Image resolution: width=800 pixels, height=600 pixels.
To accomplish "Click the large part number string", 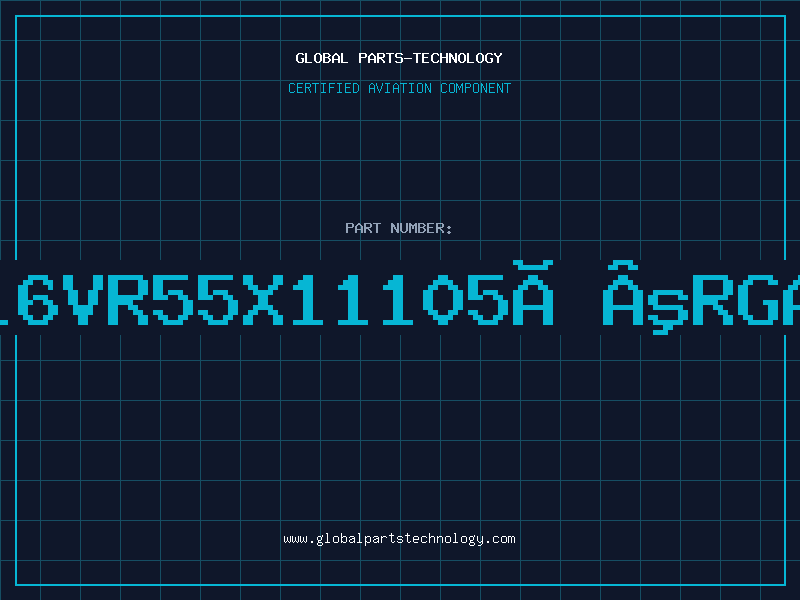I will coord(400,297).
